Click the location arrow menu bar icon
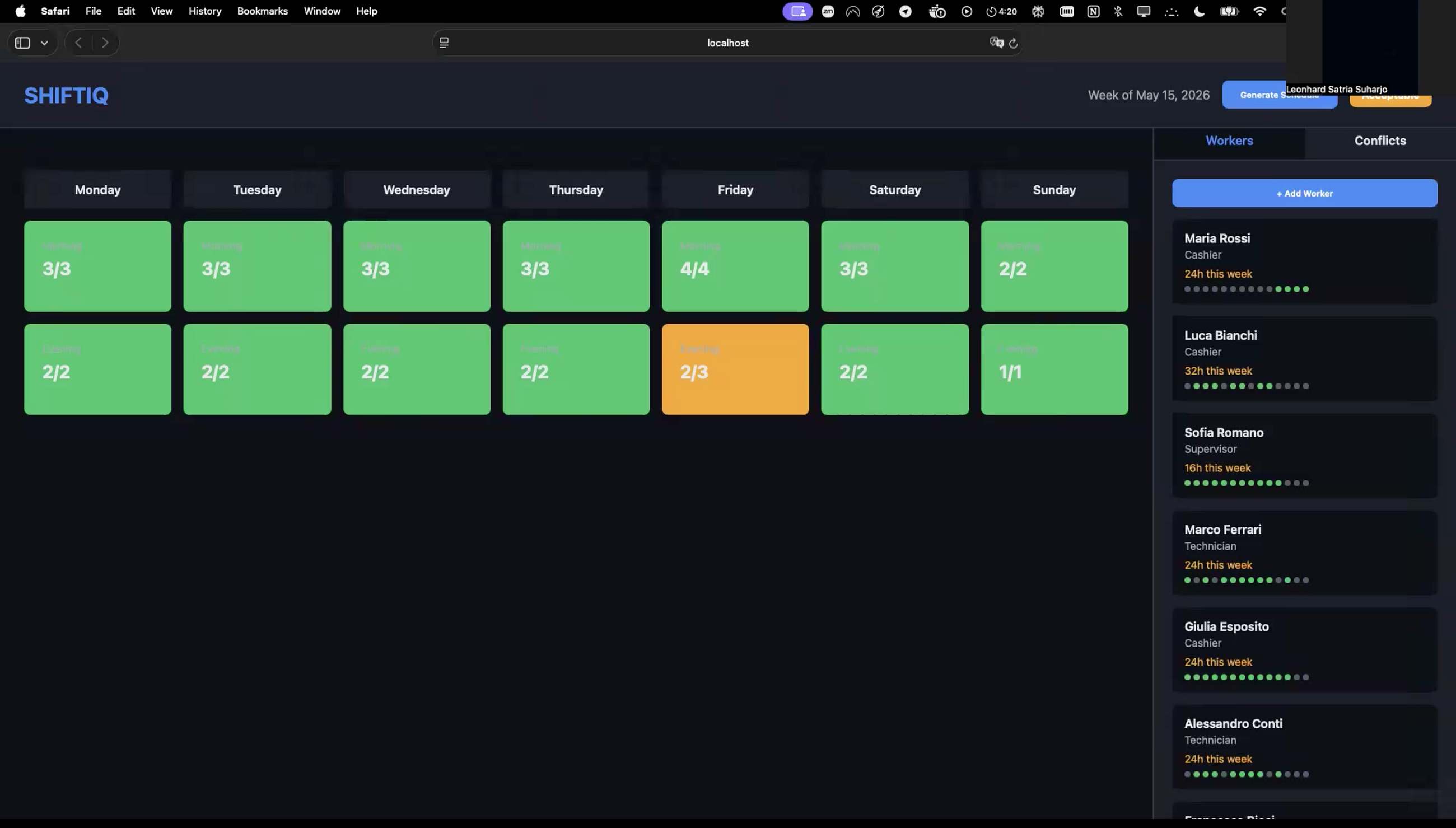Viewport: 1456px width, 828px height. (x=906, y=11)
